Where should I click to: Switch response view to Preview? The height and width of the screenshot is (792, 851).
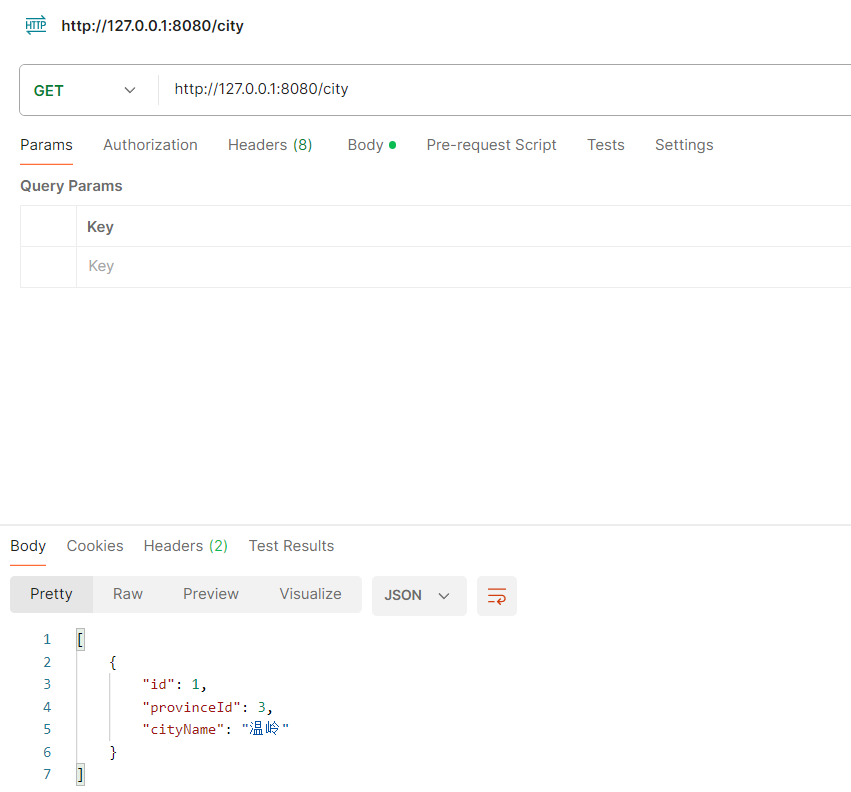click(211, 594)
